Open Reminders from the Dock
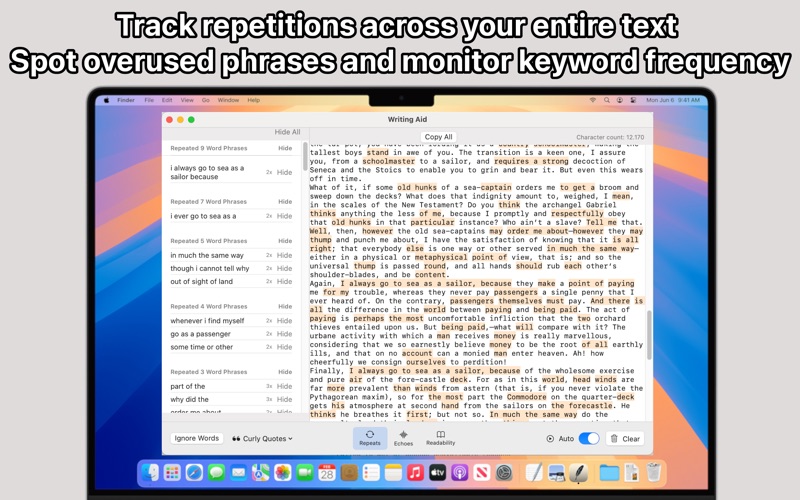This screenshot has width=800, height=500. [371, 472]
